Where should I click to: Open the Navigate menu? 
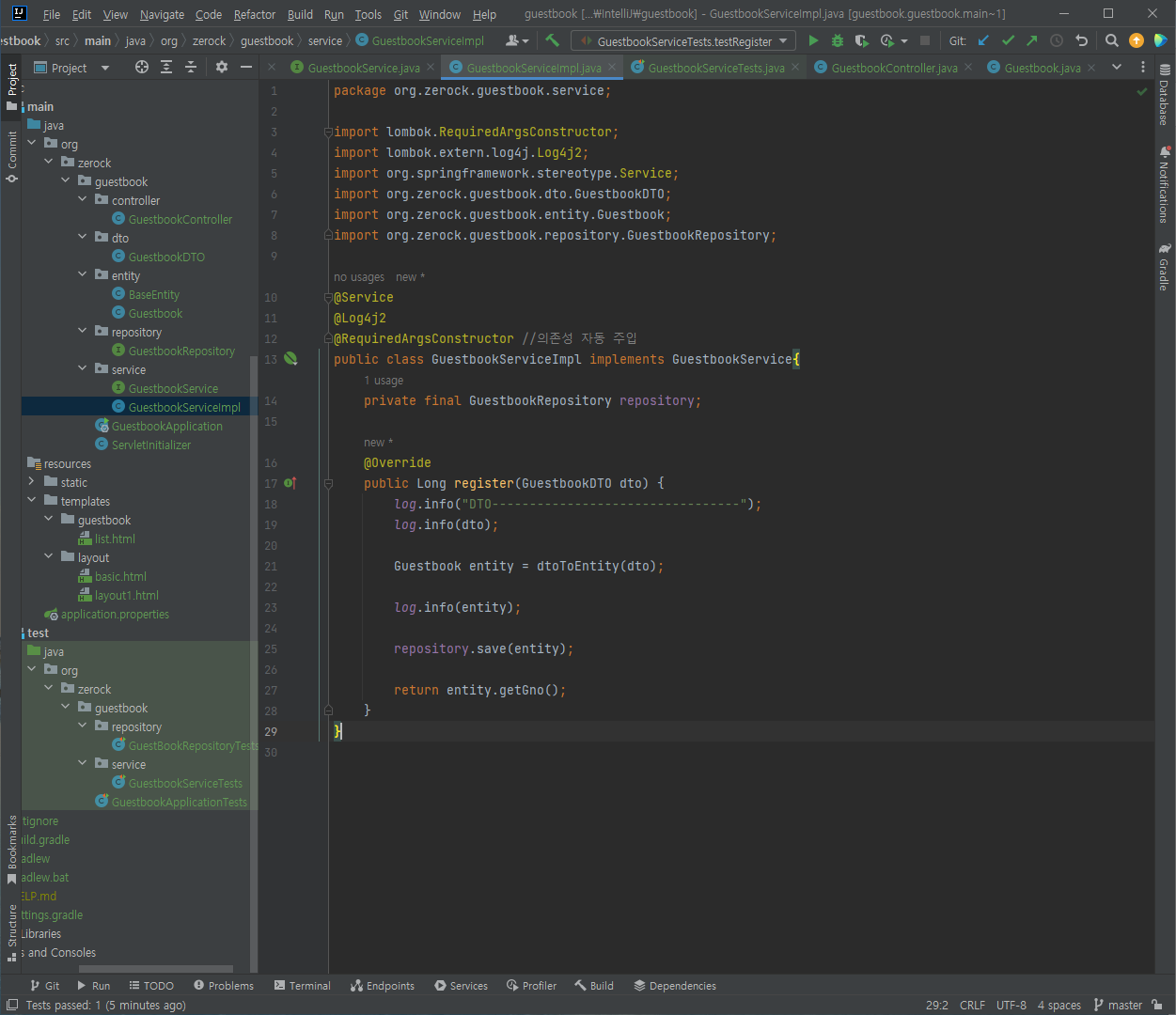click(x=162, y=14)
